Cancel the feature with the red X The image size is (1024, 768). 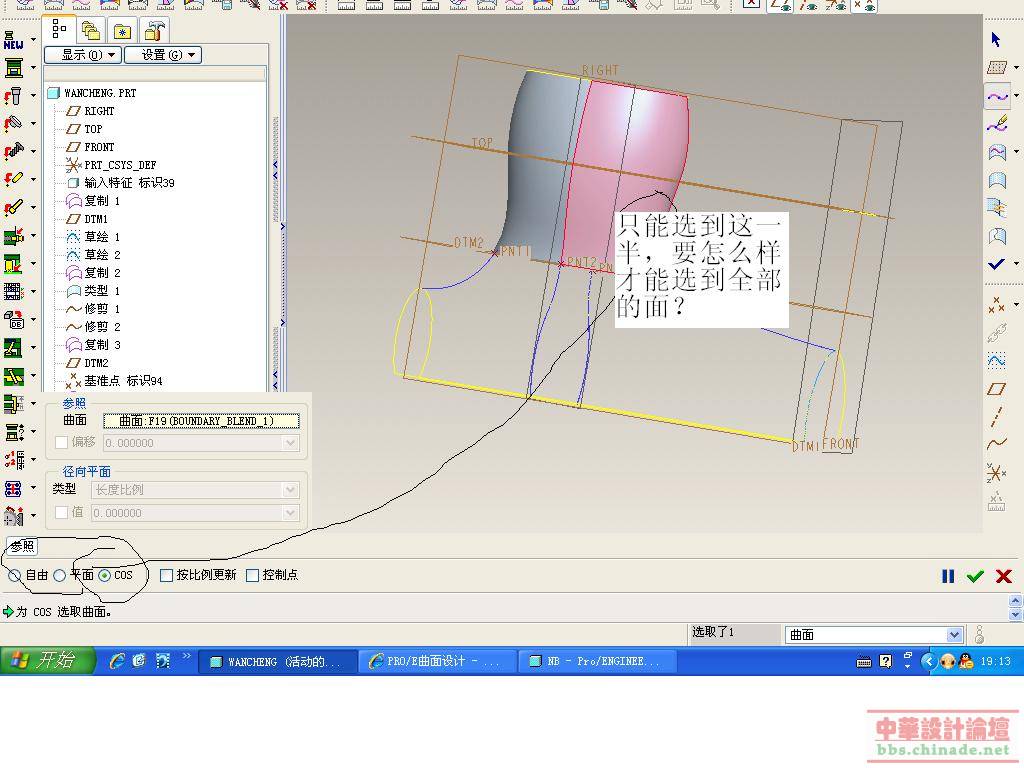point(1003,576)
